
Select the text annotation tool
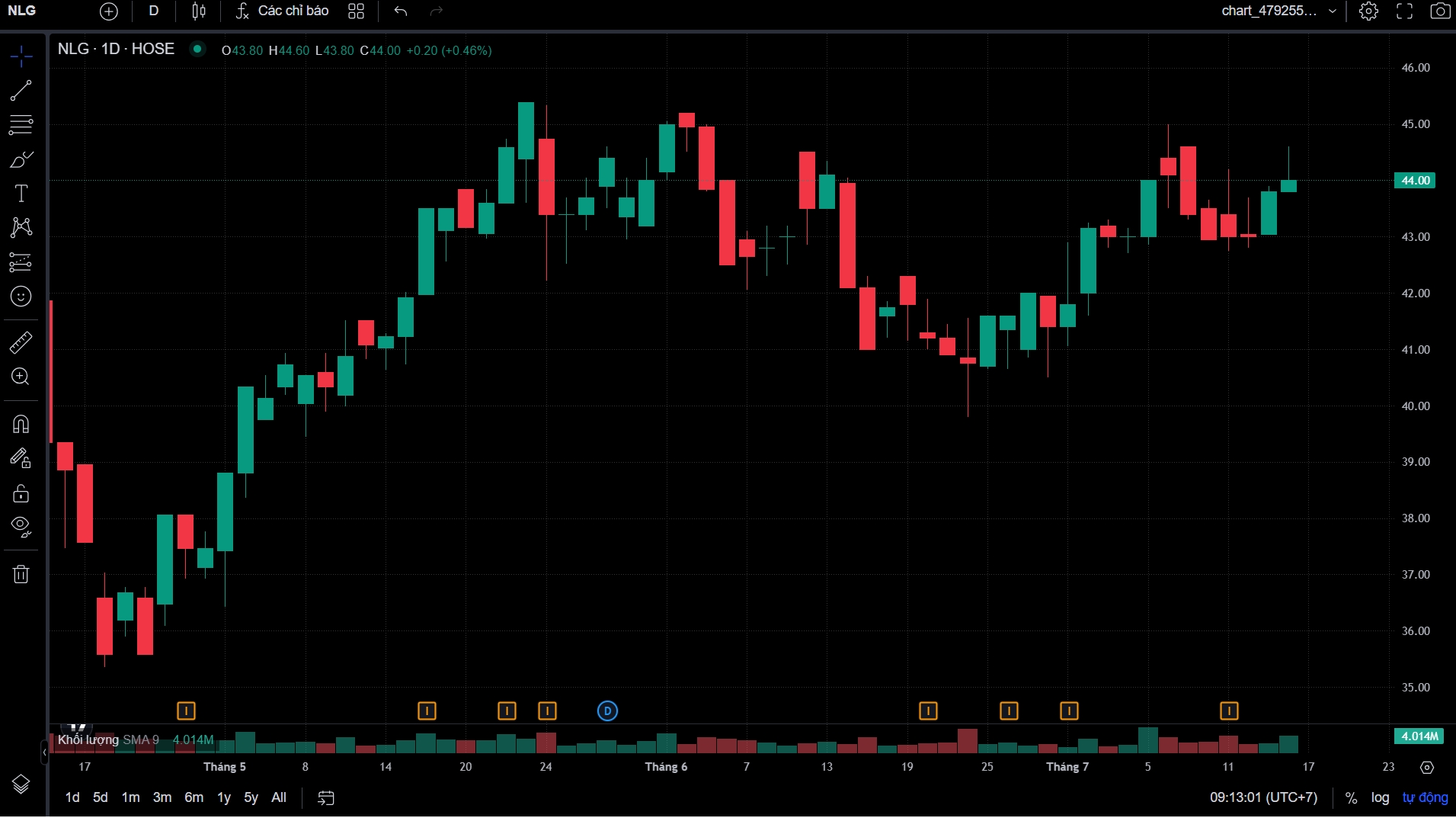[x=21, y=194]
